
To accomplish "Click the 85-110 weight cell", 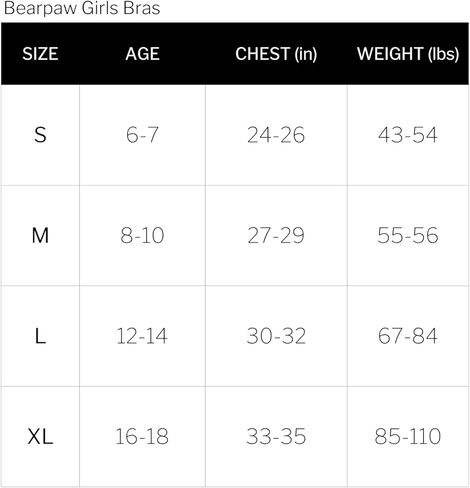I will pyautogui.click(x=408, y=436).
